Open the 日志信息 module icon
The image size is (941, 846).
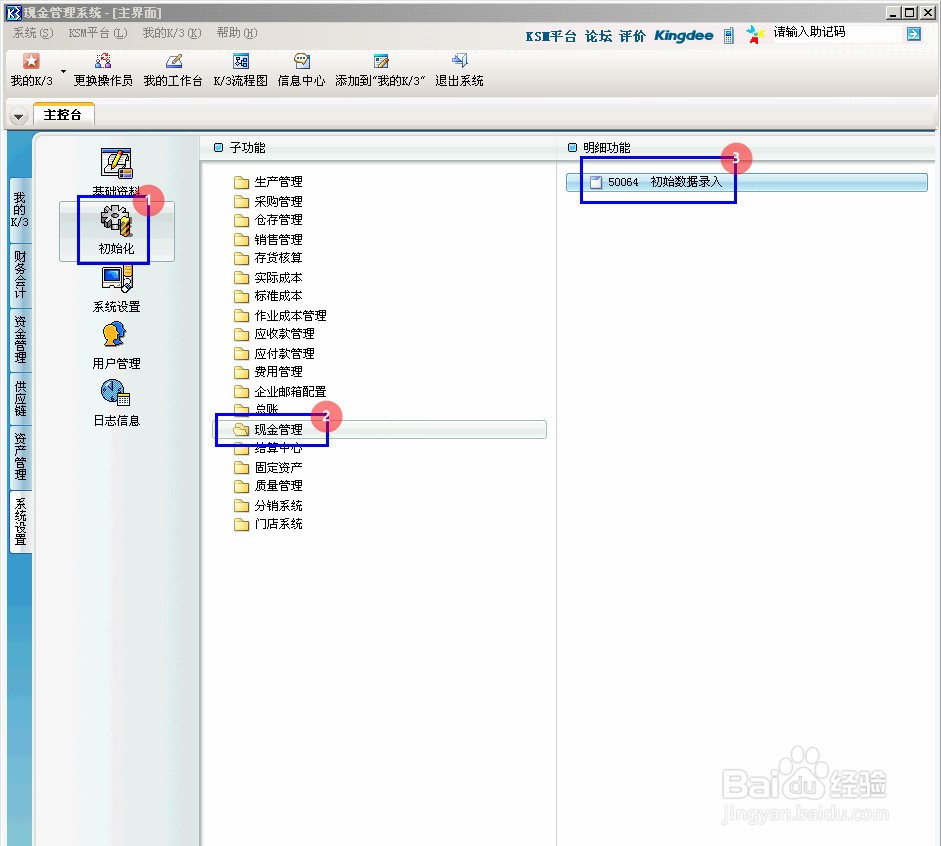pyautogui.click(x=115, y=392)
